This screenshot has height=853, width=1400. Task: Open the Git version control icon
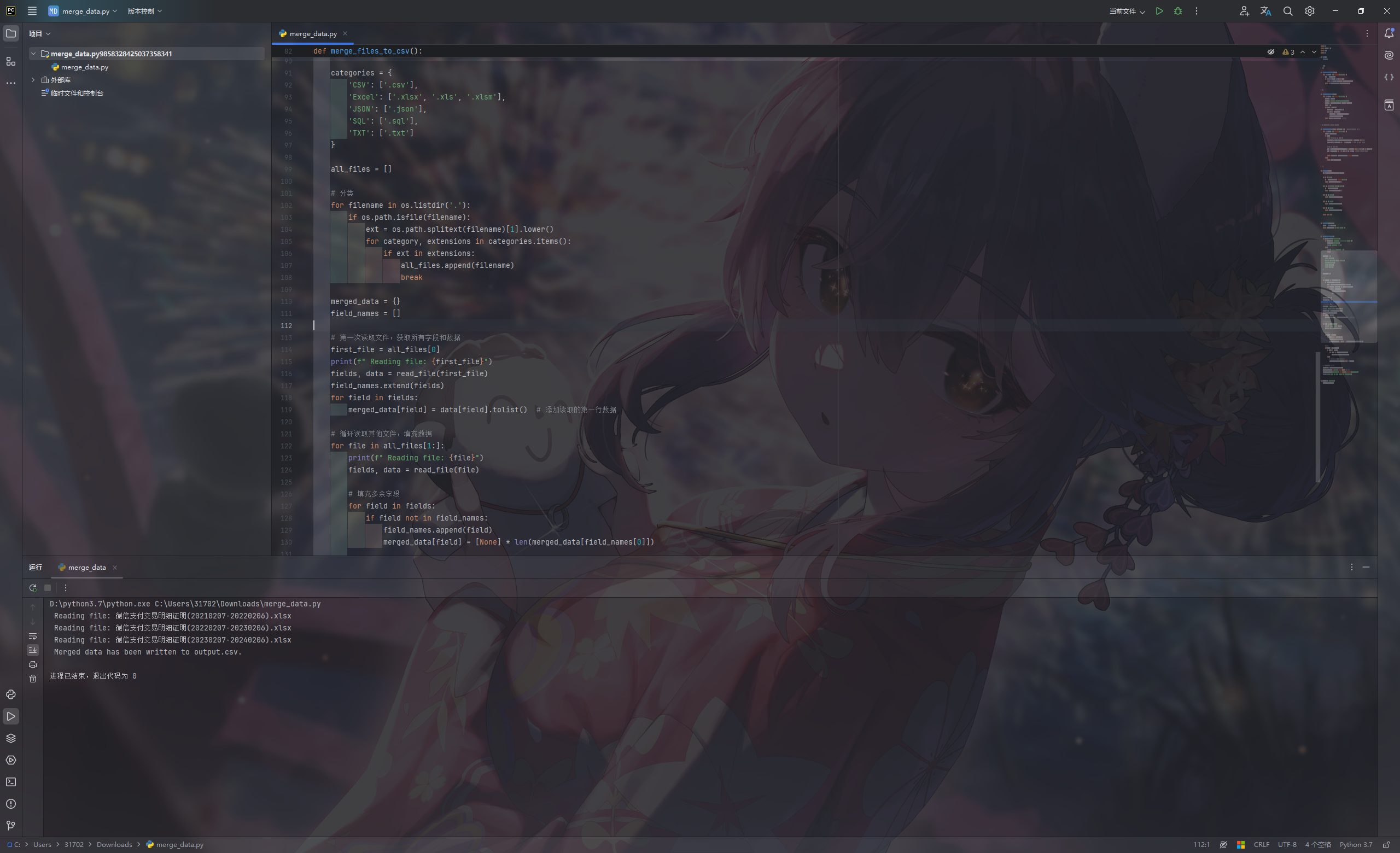tap(11, 825)
